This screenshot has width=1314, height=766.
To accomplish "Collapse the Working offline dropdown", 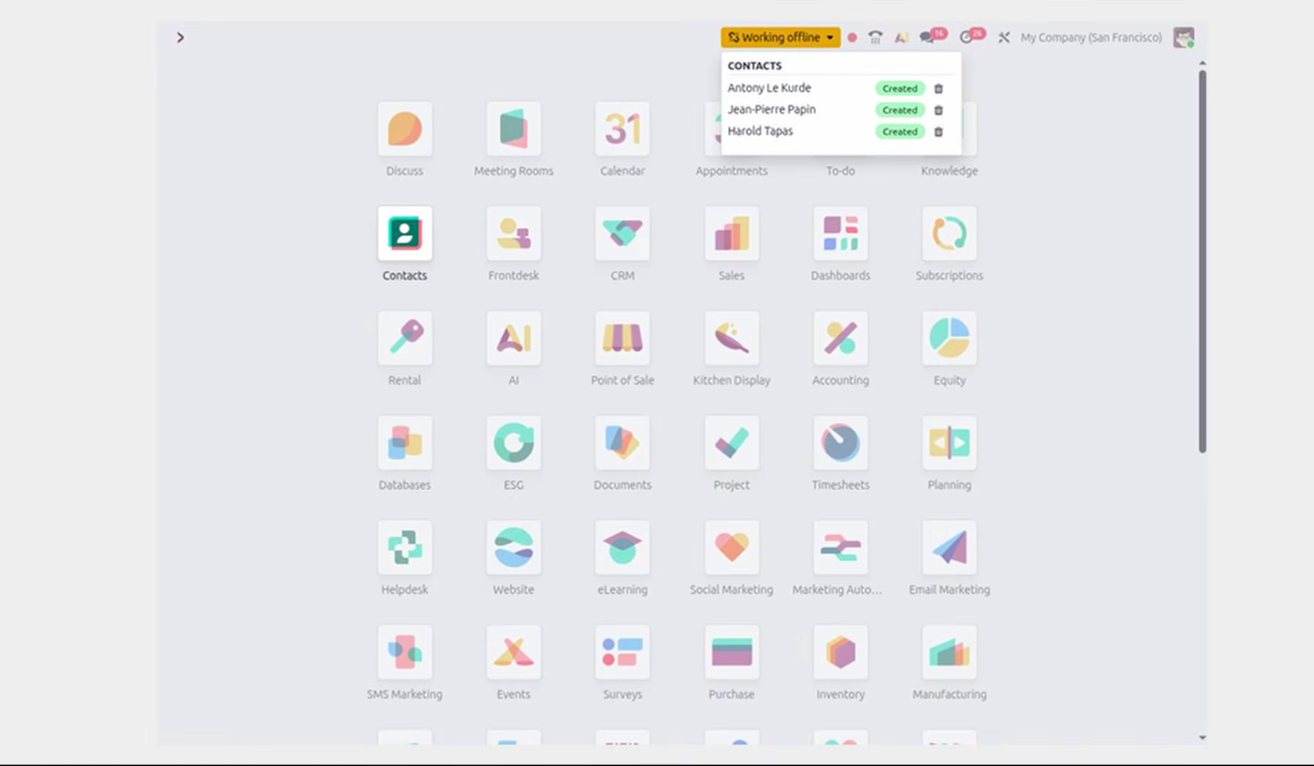I will pos(781,37).
